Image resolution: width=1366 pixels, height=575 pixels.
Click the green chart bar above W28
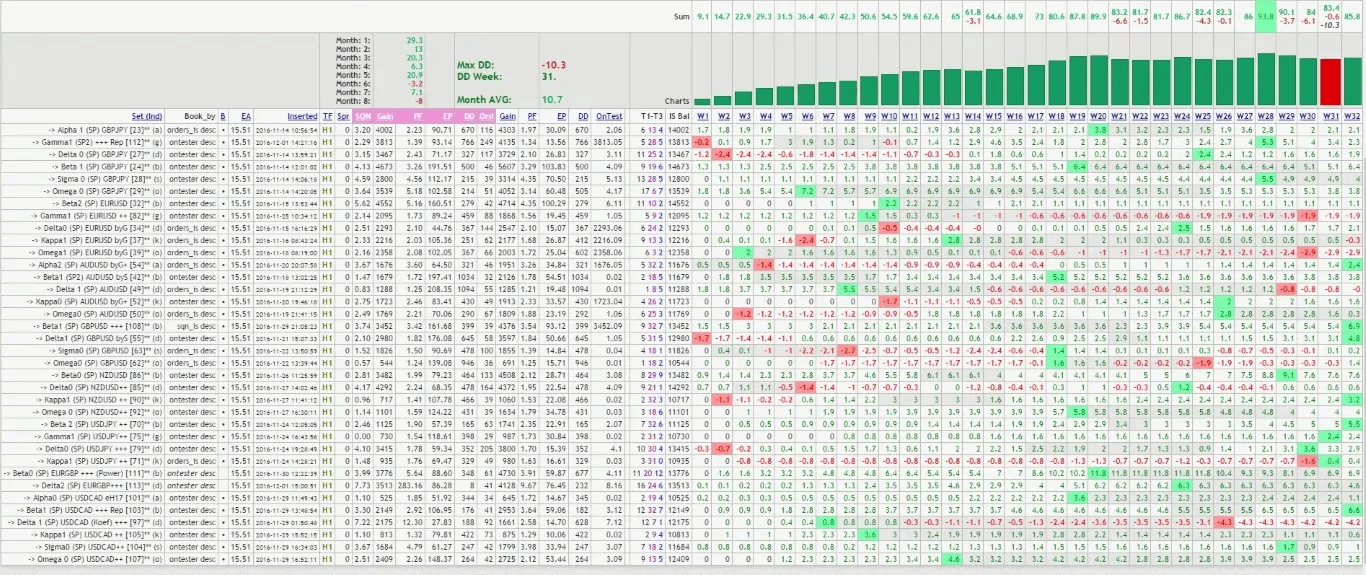click(1267, 79)
